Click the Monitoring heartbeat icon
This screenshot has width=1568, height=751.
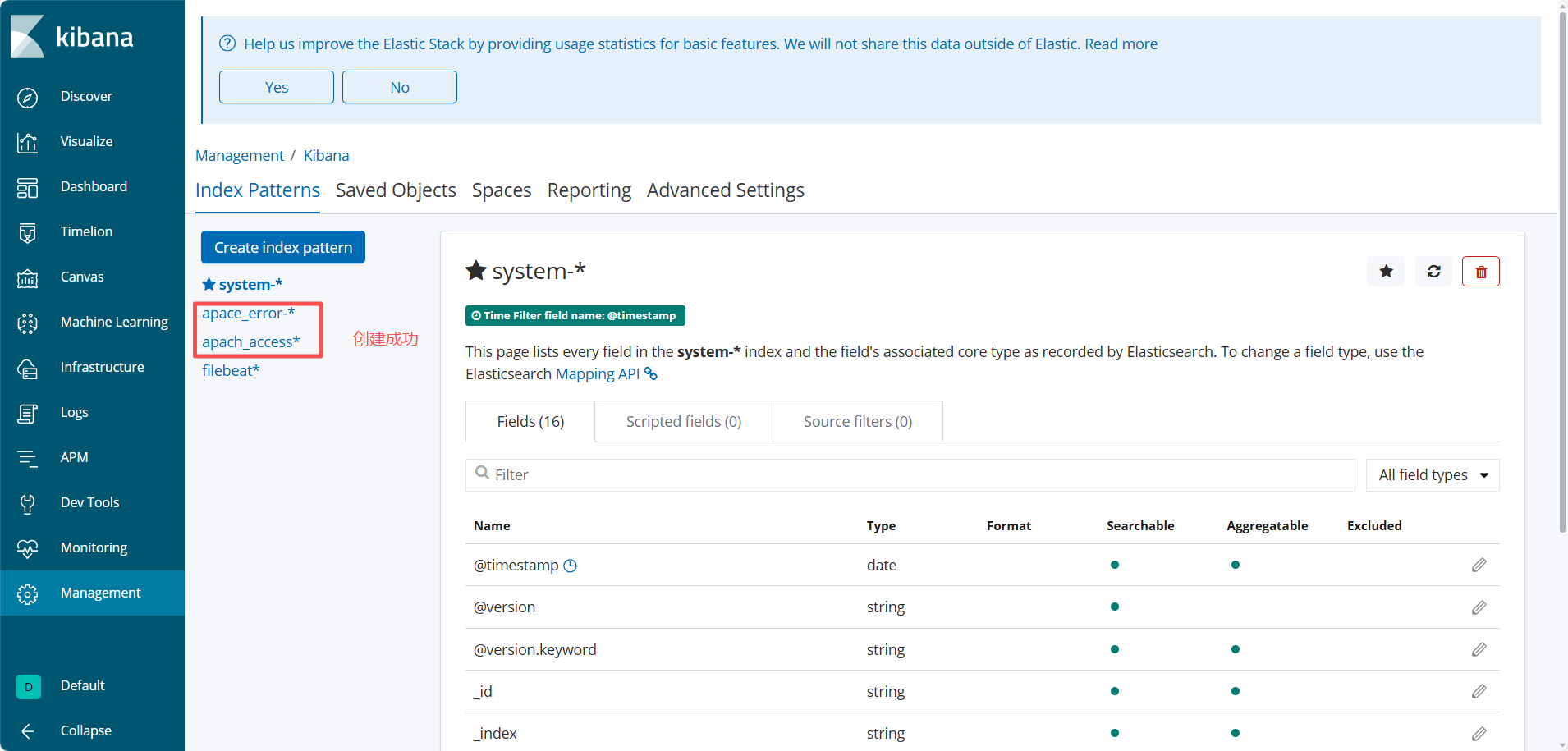click(x=27, y=548)
